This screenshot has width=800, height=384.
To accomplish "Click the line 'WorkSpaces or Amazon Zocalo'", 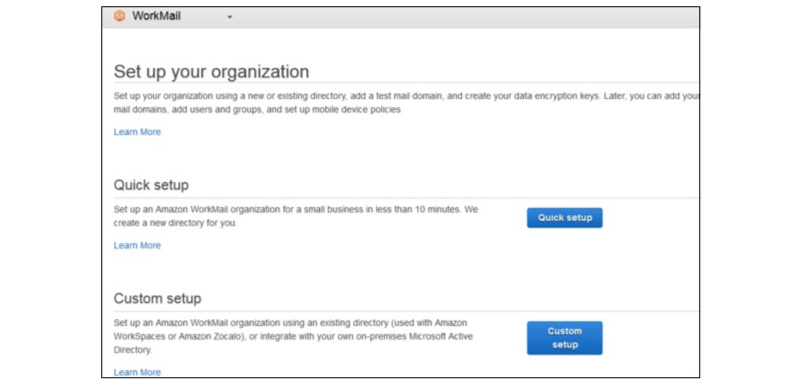I will coord(293,337).
